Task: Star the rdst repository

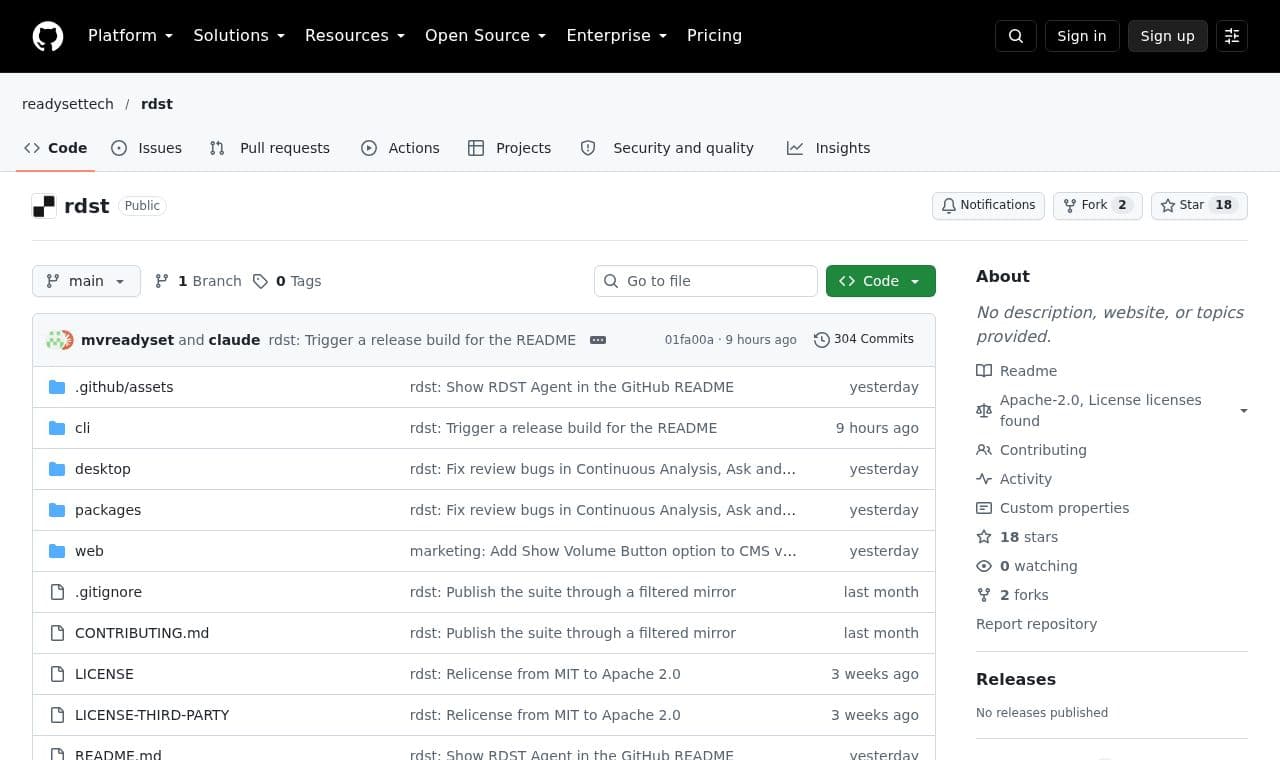Action: click(1200, 206)
